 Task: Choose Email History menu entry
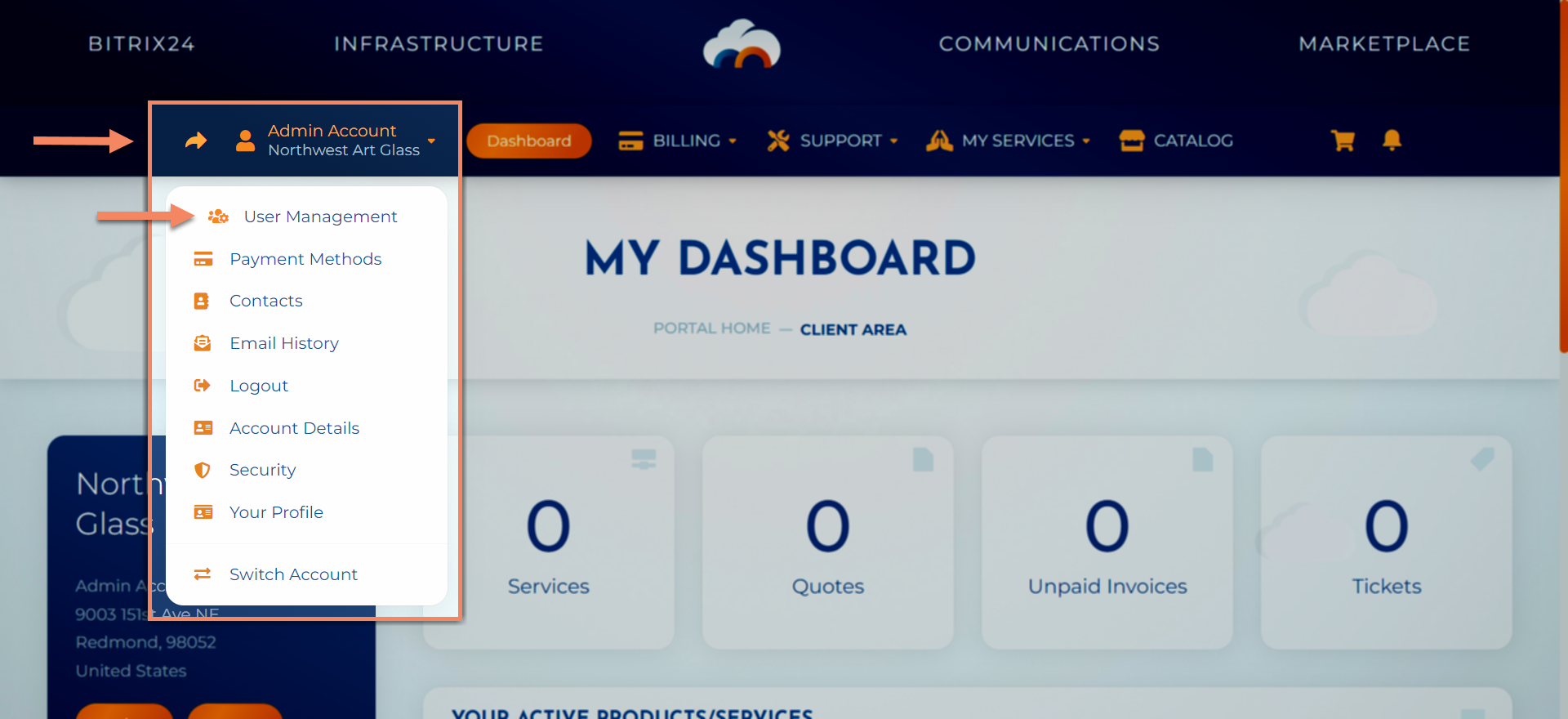(x=283, y=343)
